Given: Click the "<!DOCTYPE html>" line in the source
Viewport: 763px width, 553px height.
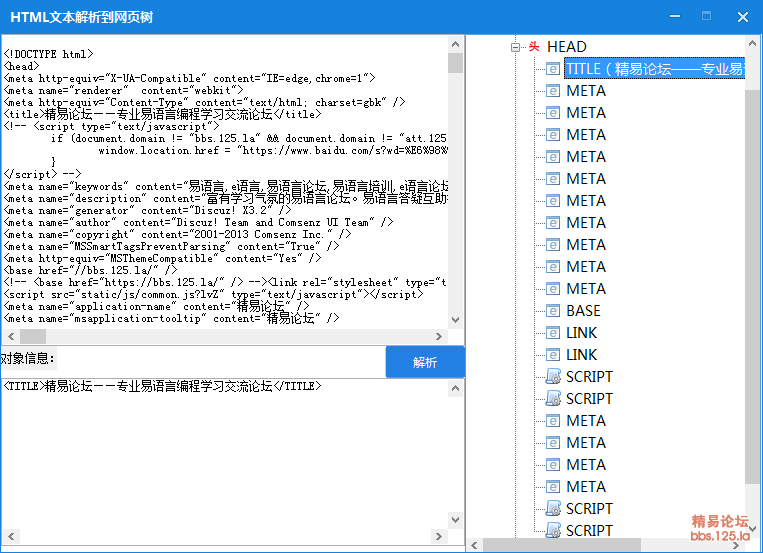Looking at the screenshot, I should click(48, 54).
